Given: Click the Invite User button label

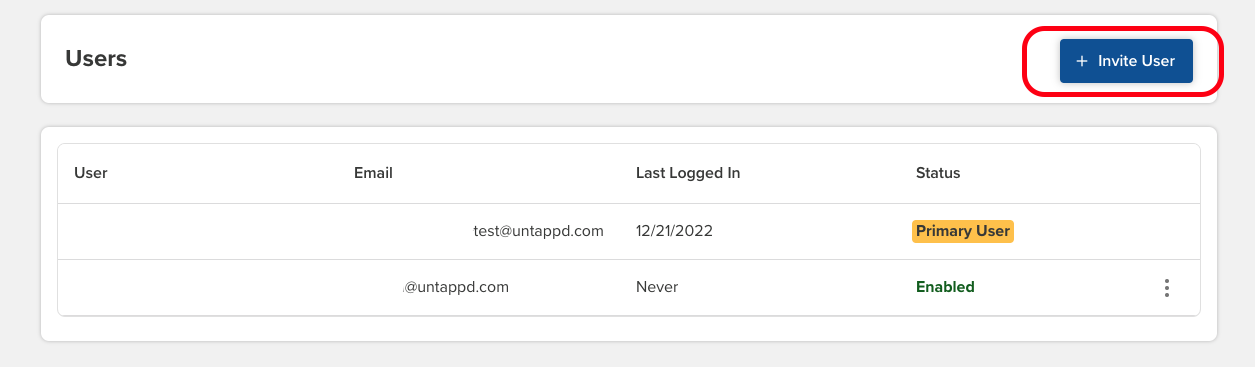Looking at the screenshot, I should [1136, 61].
